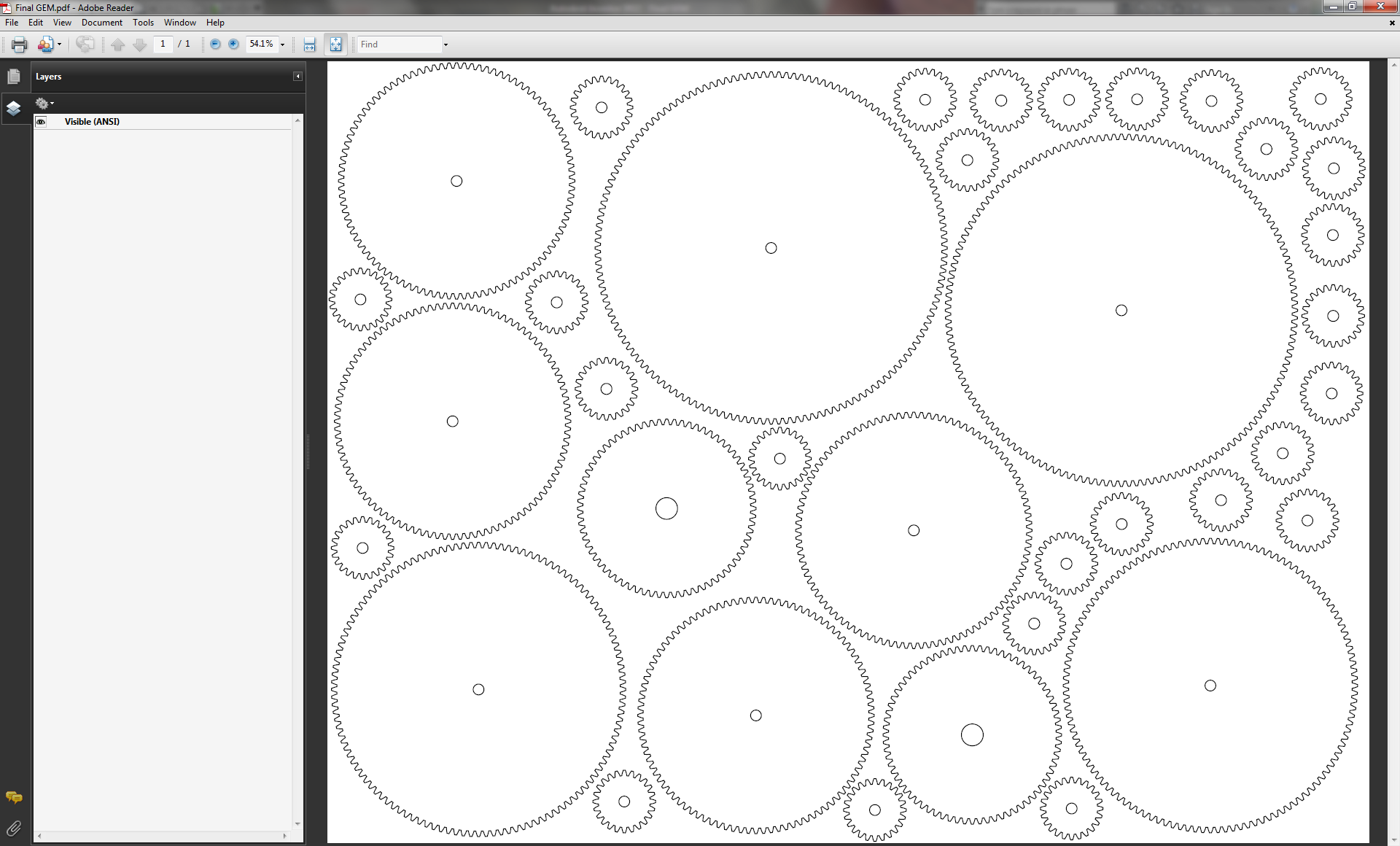Click the 54.1% zoom value field

tap(262, 44)
